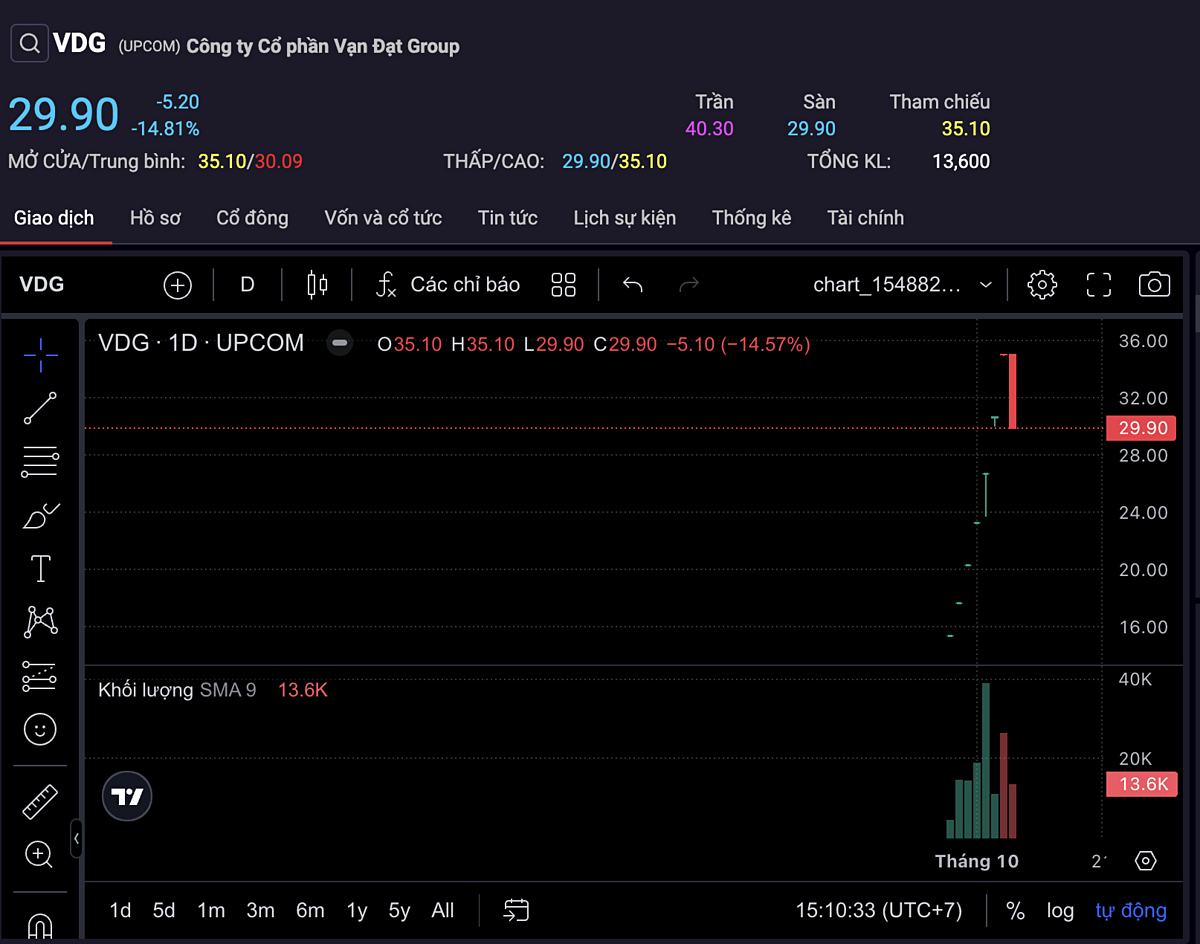Expand the chart layout name dropdown
Viewport: 1200px width, 944px height.
pyautogui.click(x=985, y=285)
